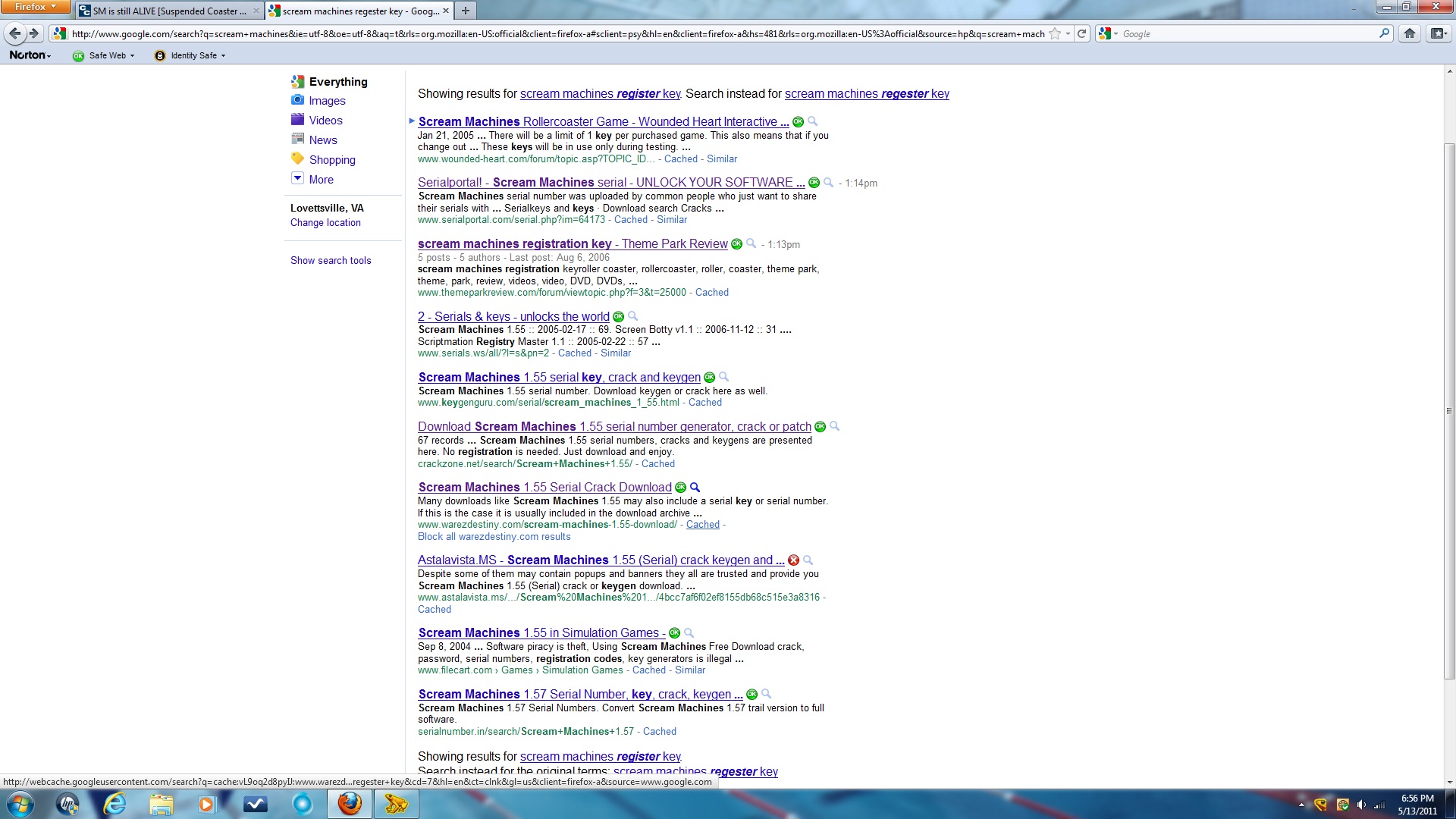Open Similar link for filecart.com result

[690, 670]
